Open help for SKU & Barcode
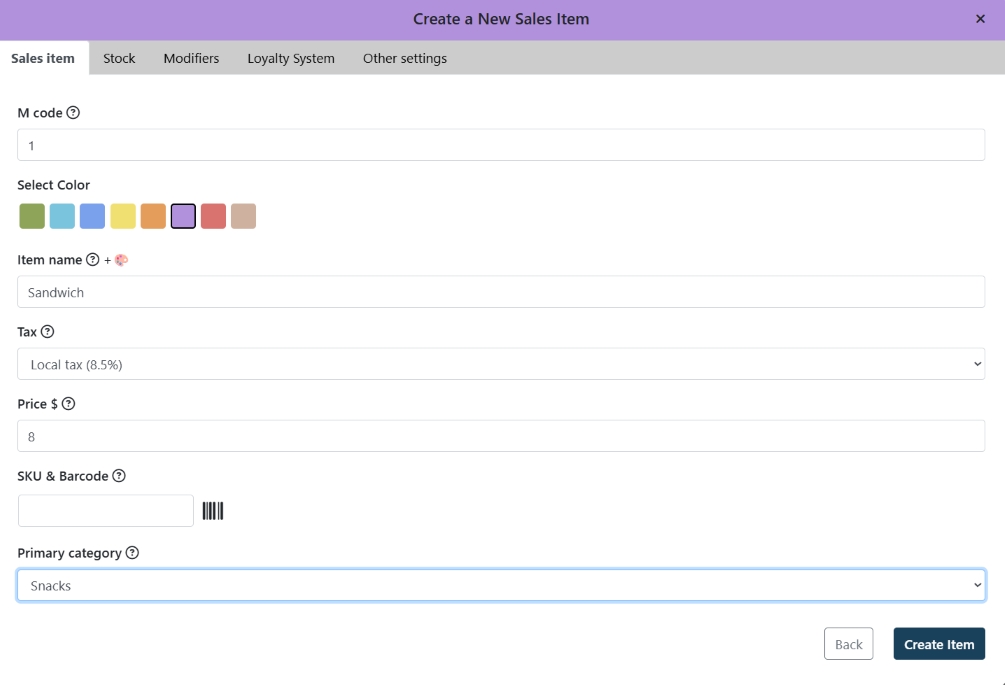 118,475
